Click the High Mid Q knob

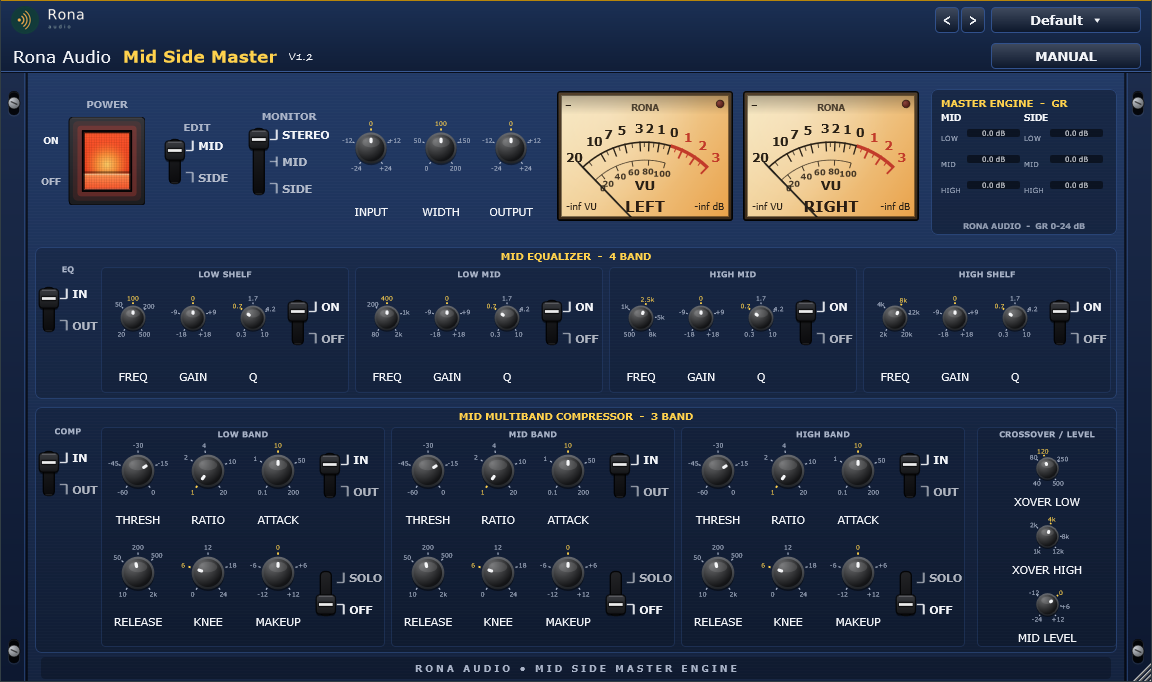click(760, 317)
